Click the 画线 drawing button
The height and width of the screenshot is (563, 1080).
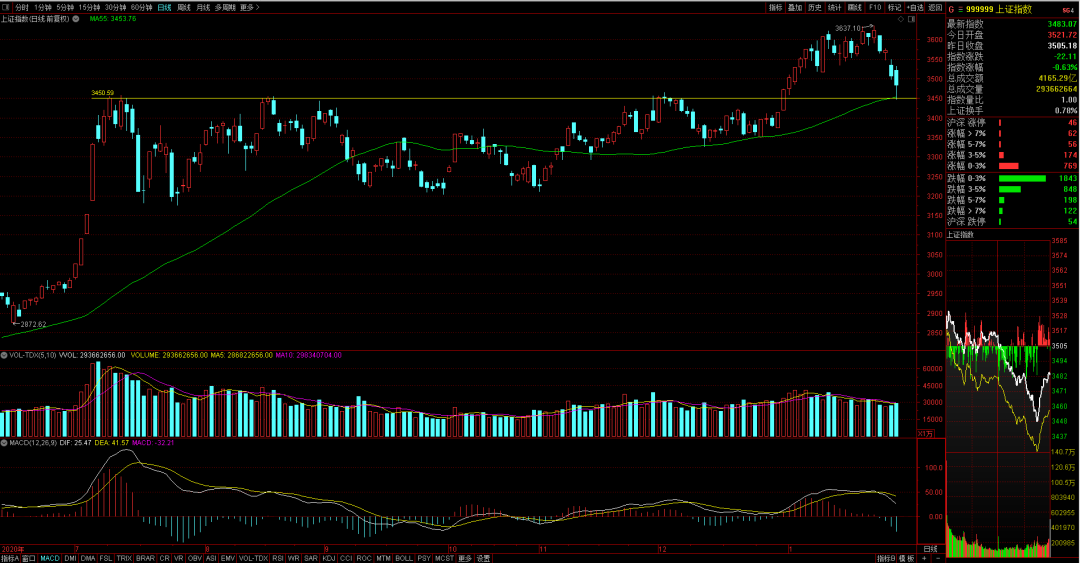pyautogui.click(x=855, y=8)
